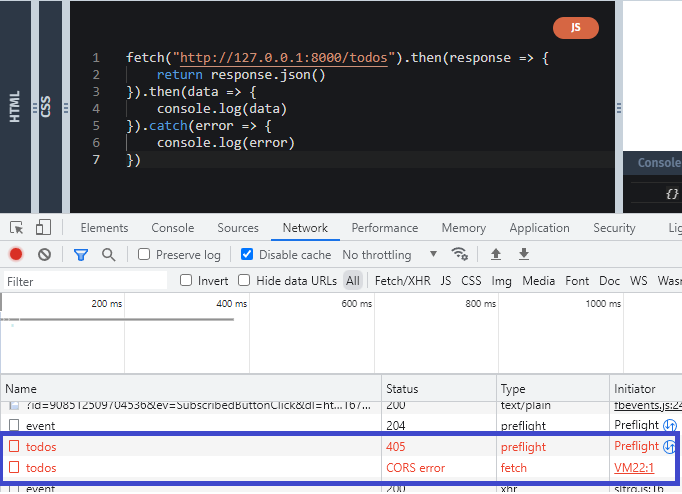This screenshot has width=682, height=494.
Task: Enable Preserve log checkbox
Action: [144, 254]
